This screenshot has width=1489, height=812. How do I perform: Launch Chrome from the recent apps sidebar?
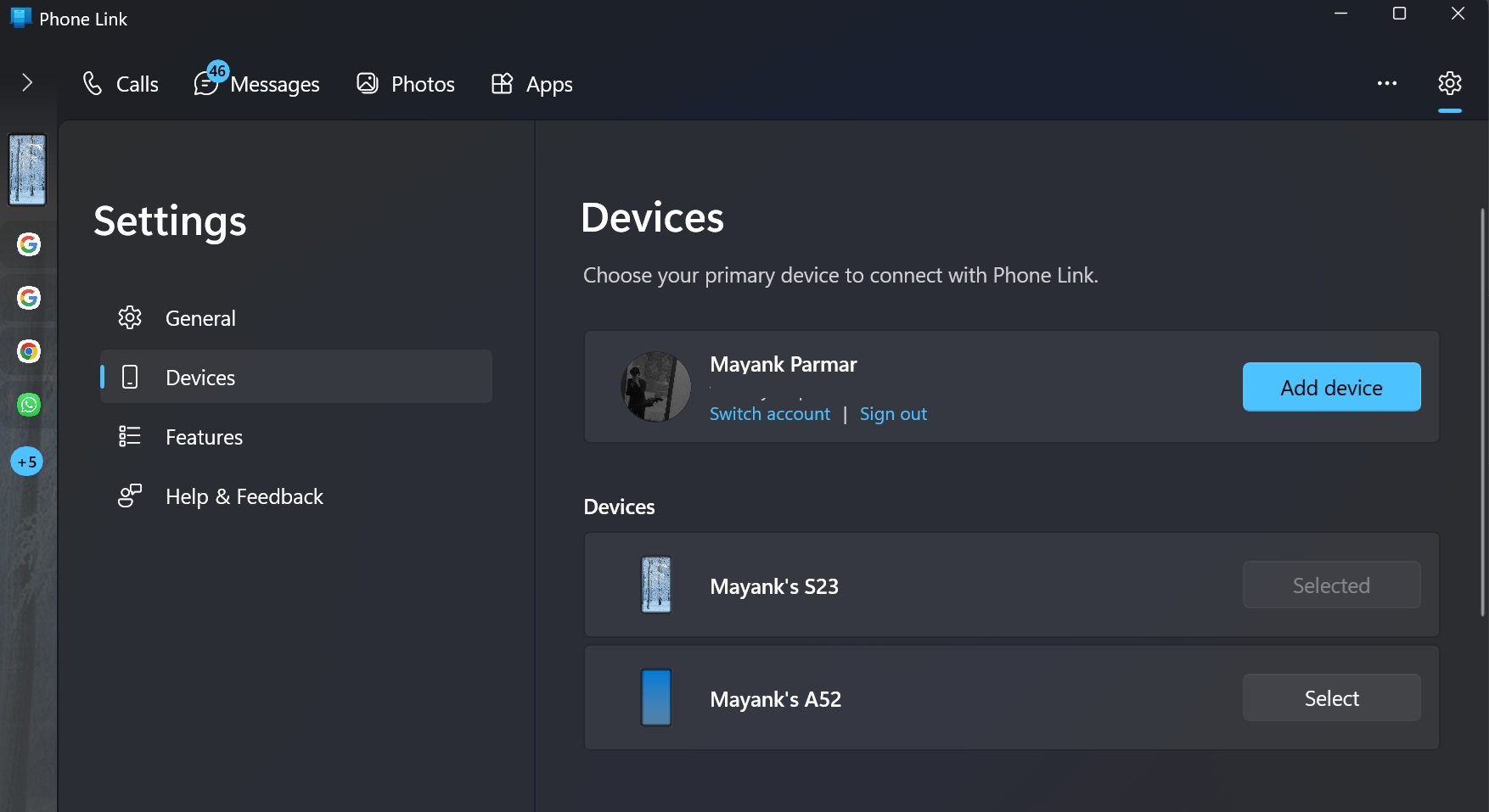click(x=28, y=351)
